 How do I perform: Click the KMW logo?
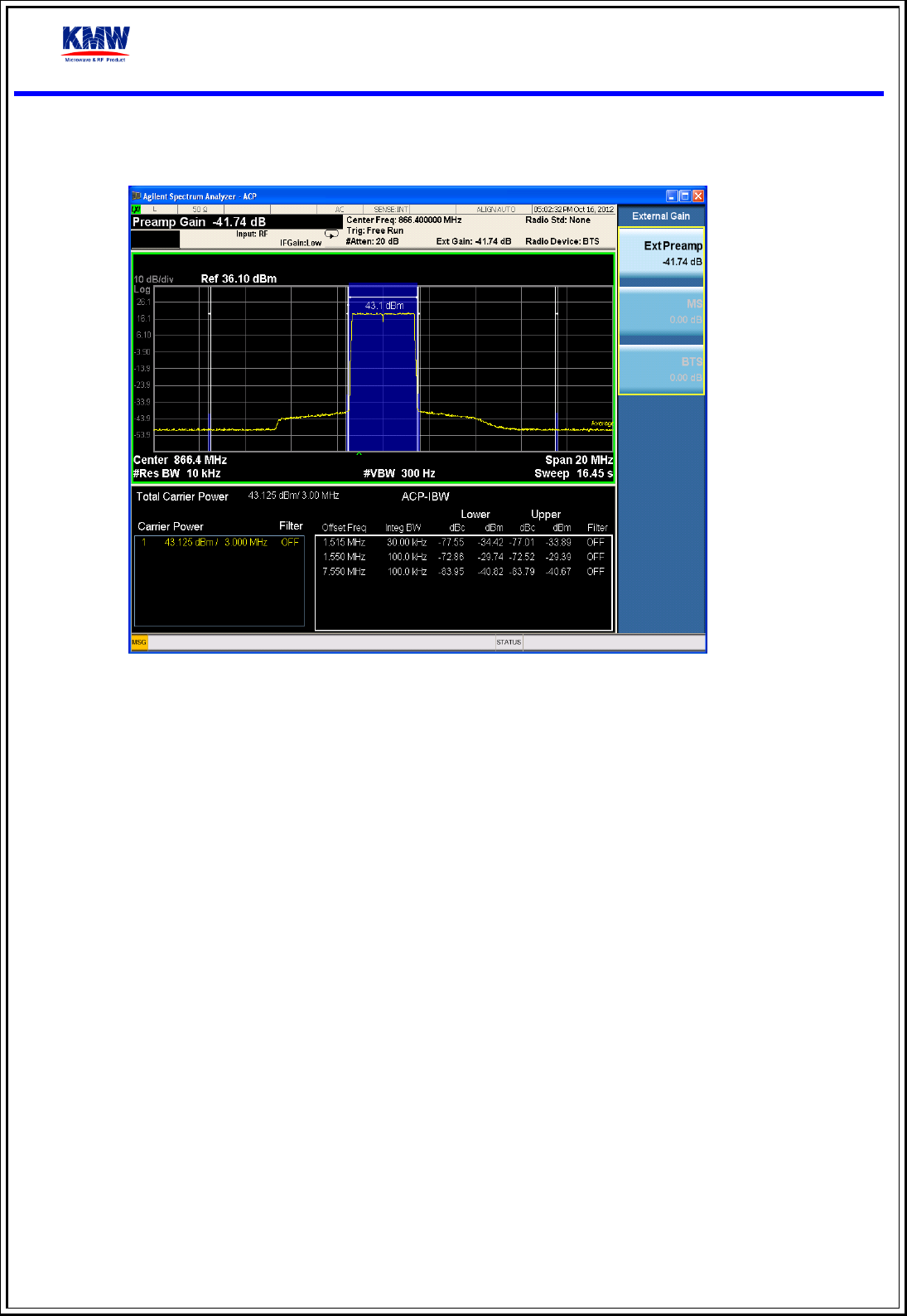point(96,44)
